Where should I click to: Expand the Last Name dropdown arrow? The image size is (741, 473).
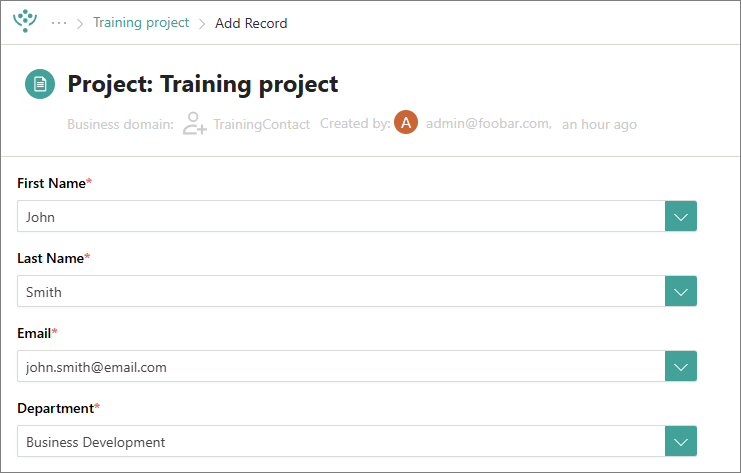pos(681,292)
